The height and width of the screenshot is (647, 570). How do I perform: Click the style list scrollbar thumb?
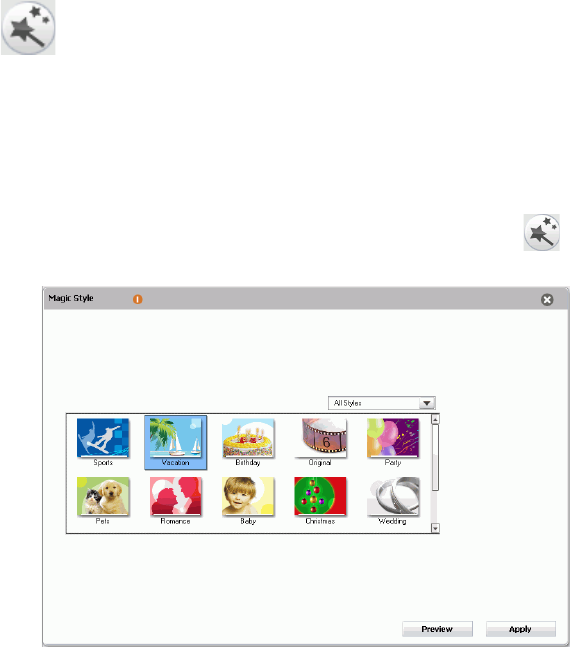pyautogui.click(x=435, y=458)
